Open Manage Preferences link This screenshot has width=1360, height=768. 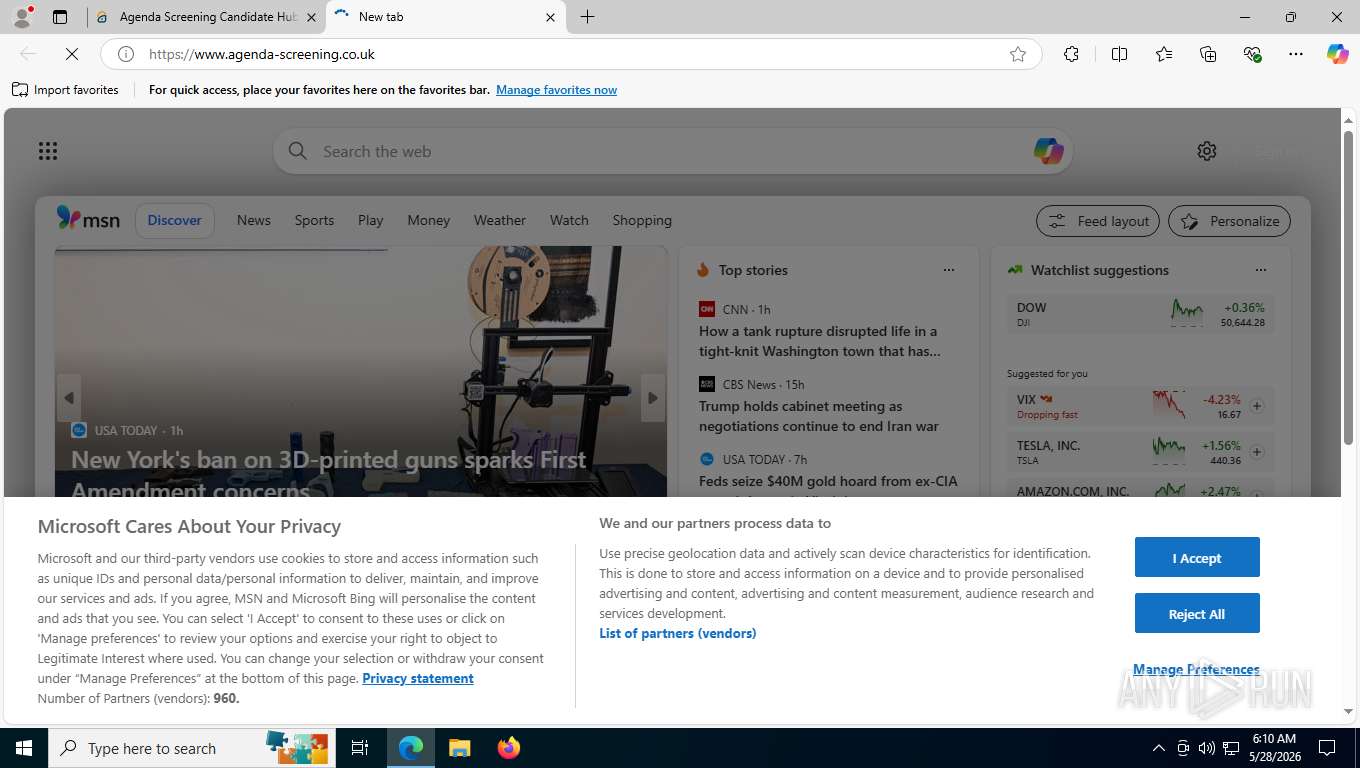click(x=1196, y=669)
